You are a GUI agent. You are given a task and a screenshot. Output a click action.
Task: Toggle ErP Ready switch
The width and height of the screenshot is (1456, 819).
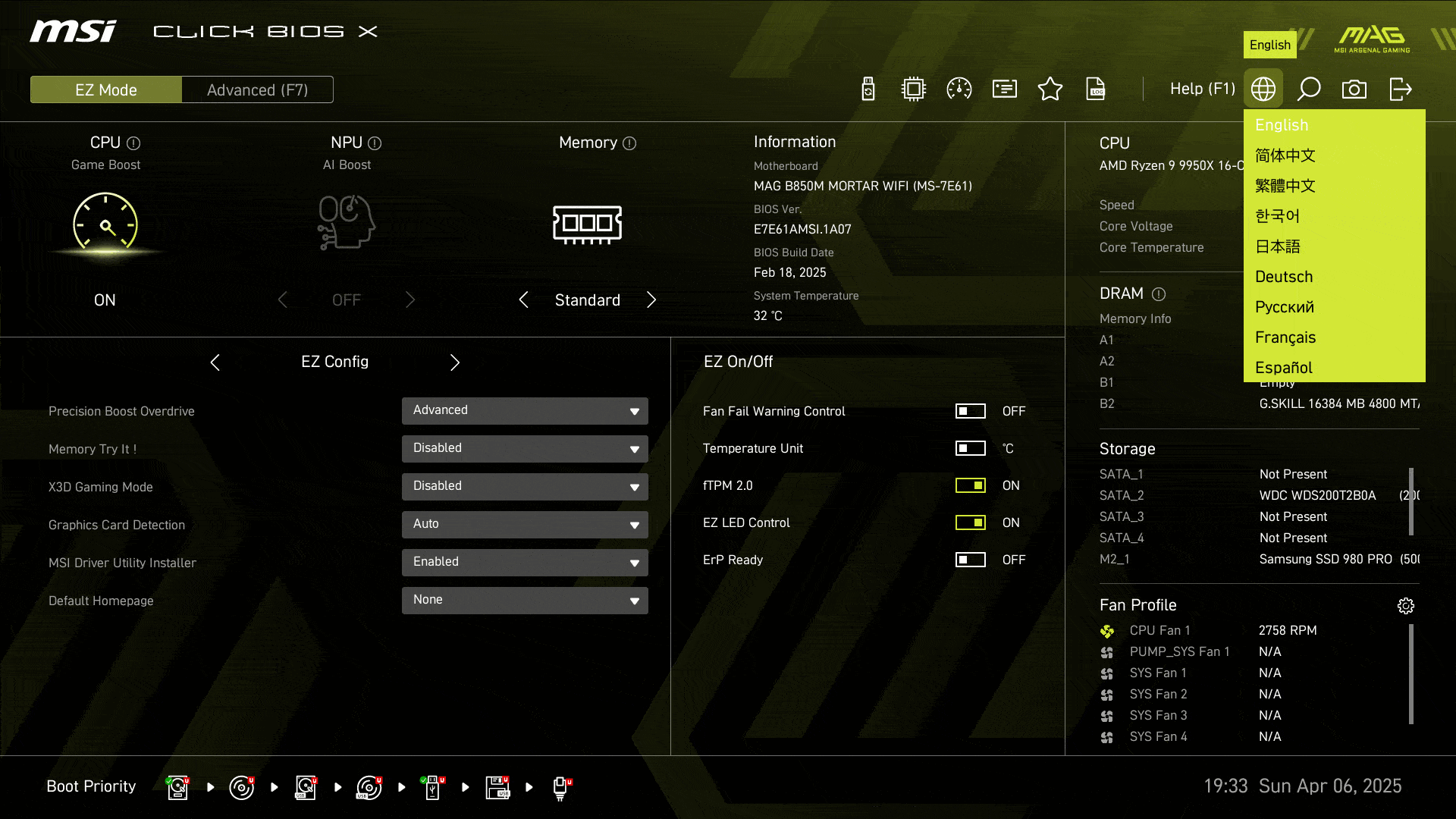coord(971,560)
